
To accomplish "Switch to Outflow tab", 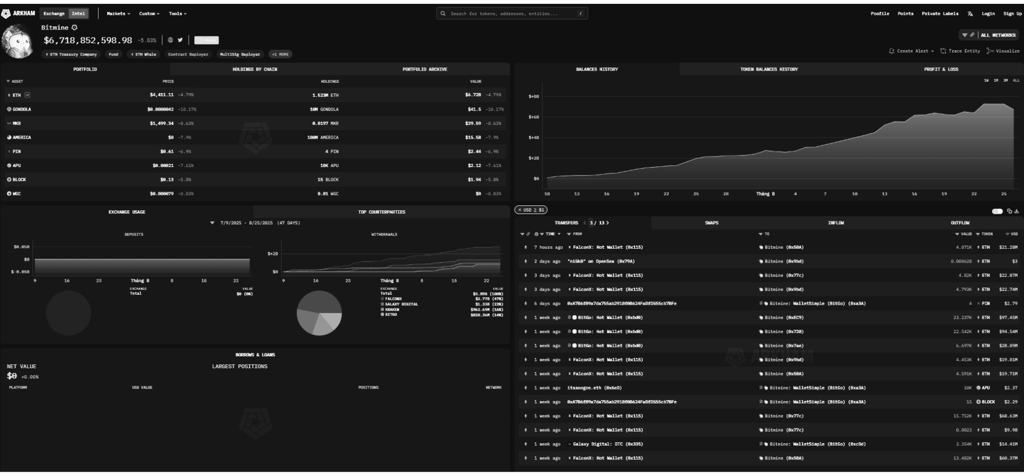I will (x=959, y=223).
